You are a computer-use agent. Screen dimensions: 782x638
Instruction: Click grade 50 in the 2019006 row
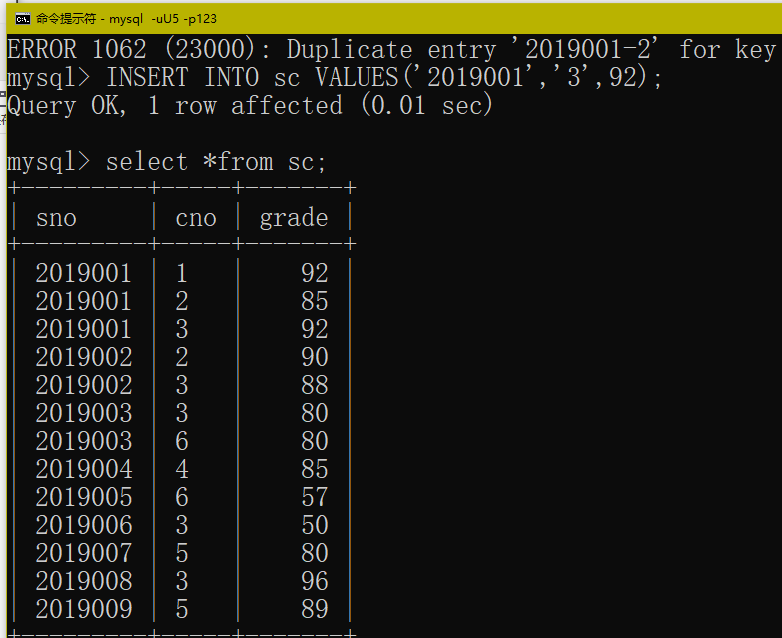click(315, 525)
